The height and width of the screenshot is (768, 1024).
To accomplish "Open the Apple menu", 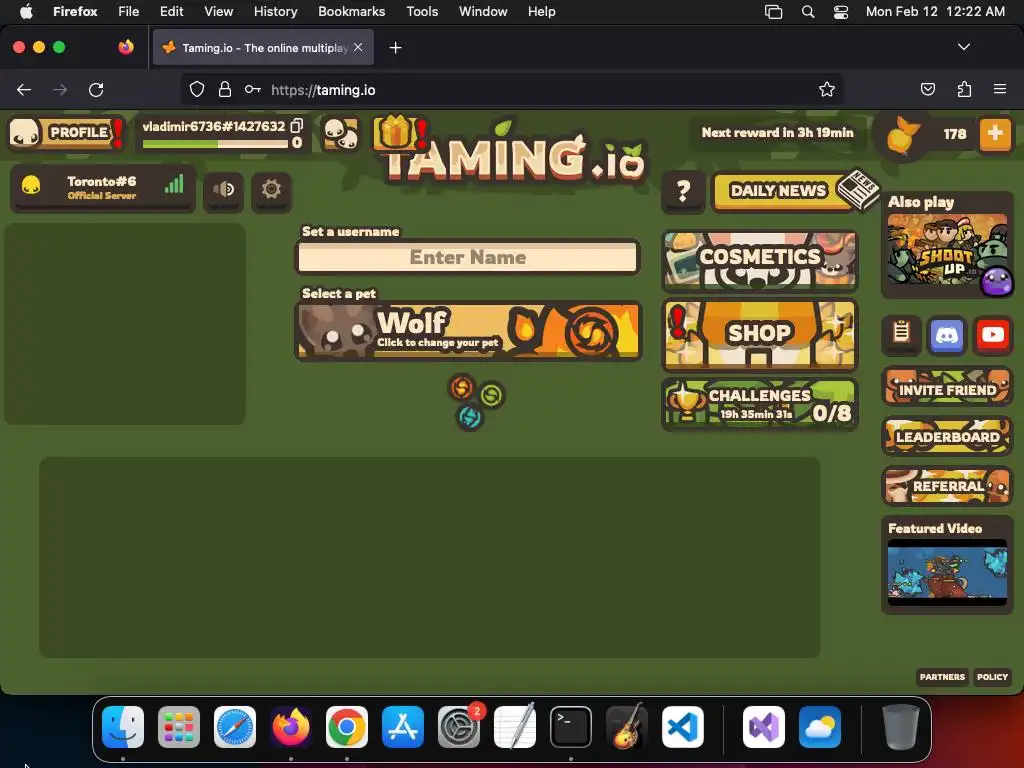I will click(26, 11).
